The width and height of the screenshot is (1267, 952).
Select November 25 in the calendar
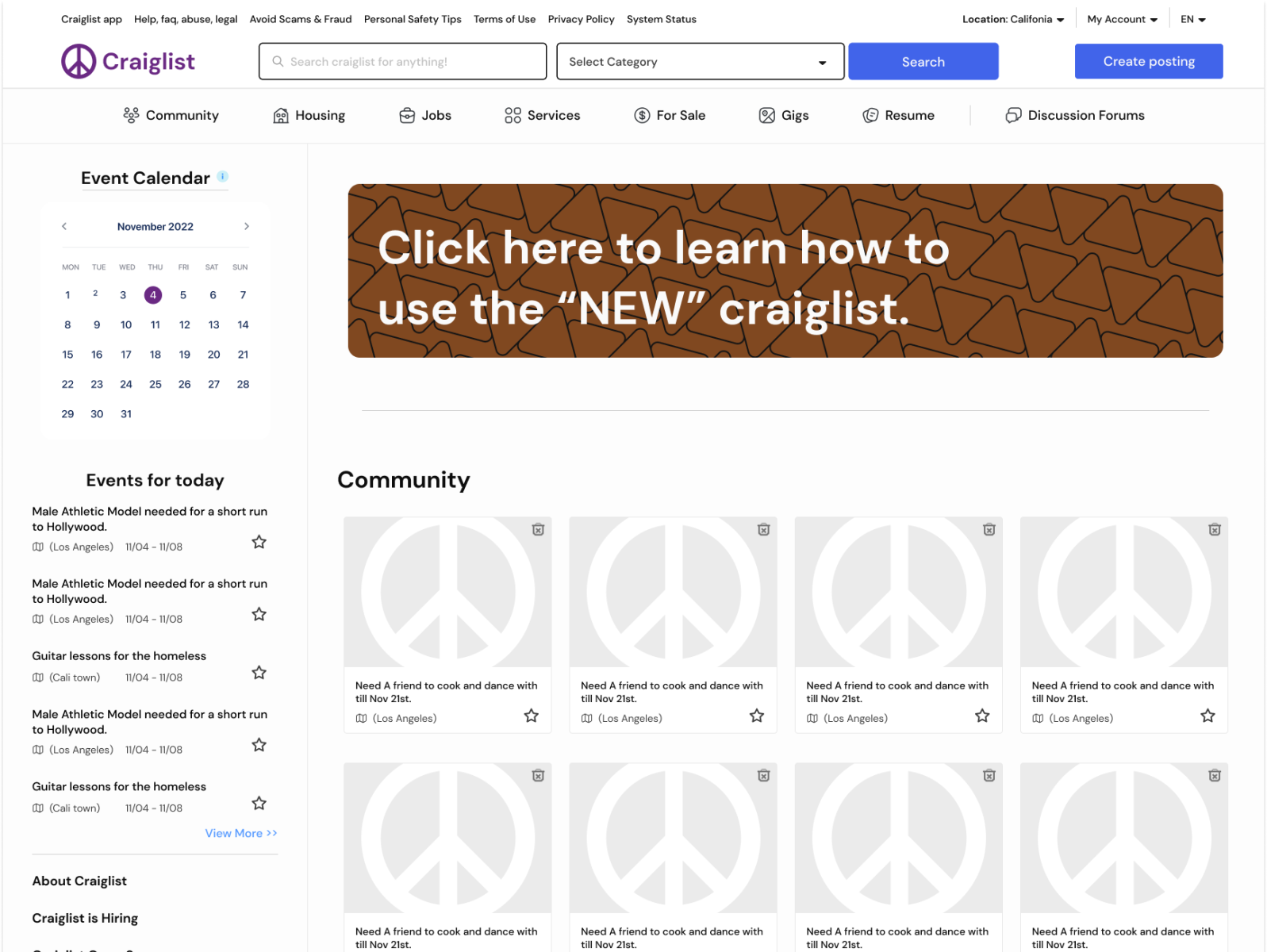pos(155,384)
